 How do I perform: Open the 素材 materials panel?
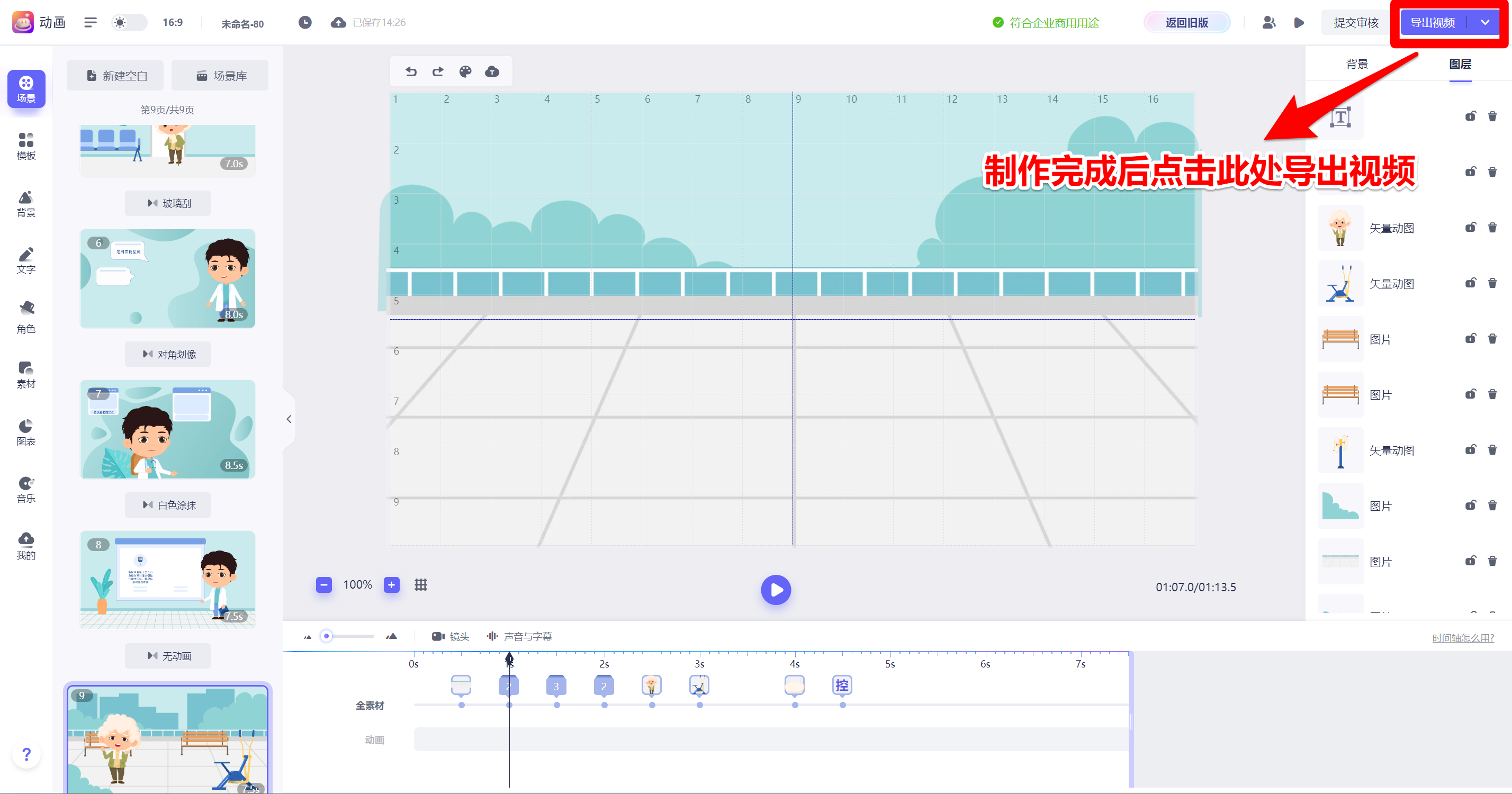coord(26,375)
